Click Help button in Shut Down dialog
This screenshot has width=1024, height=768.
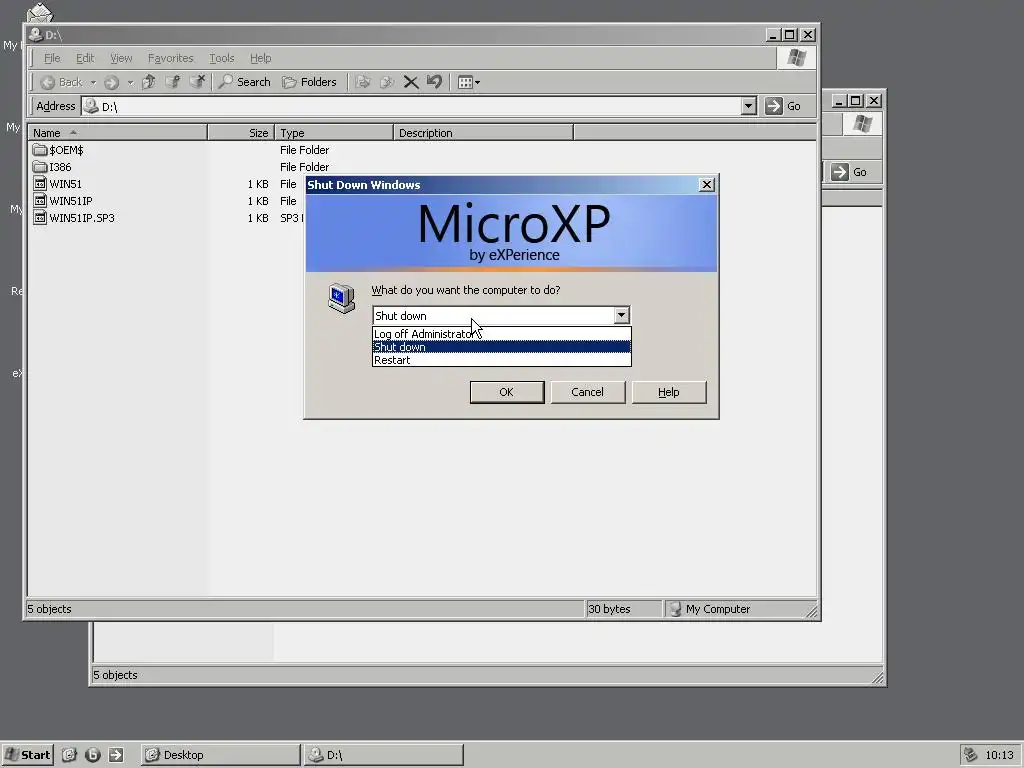(x=669, y=392)
